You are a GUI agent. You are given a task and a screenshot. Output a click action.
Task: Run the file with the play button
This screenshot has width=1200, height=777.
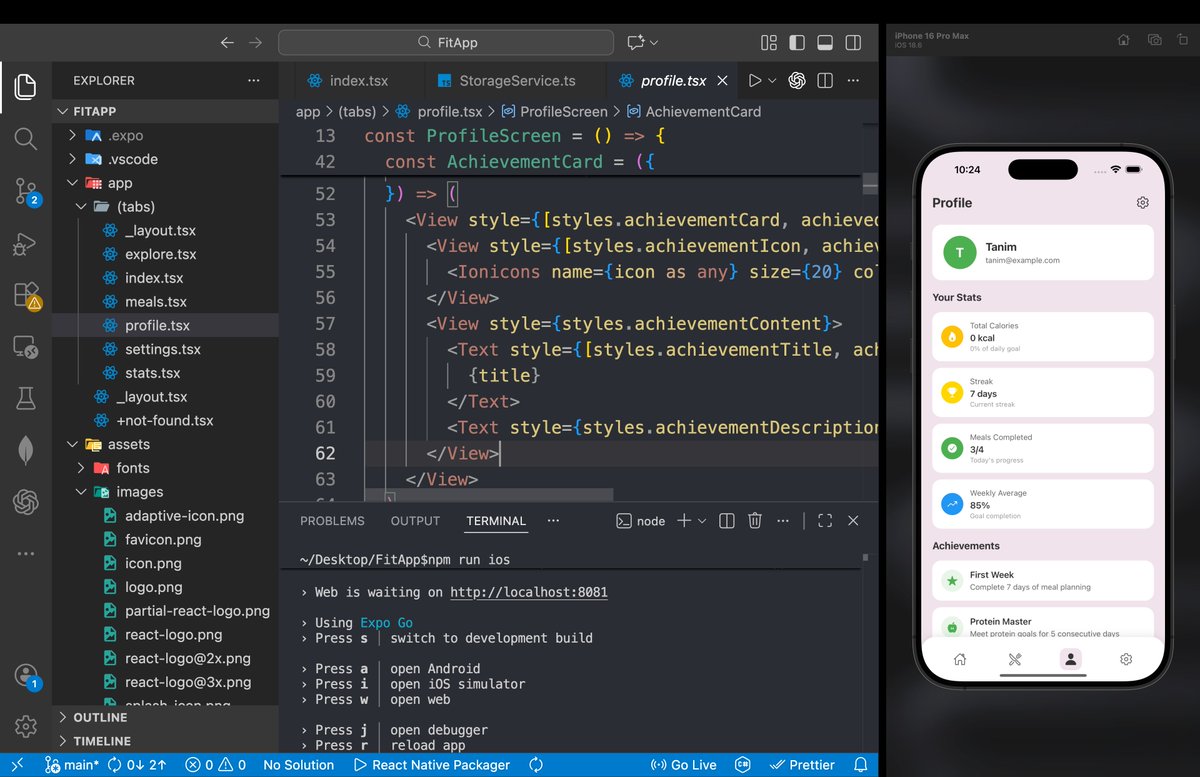pyautogui.click(x=755, y=81)
